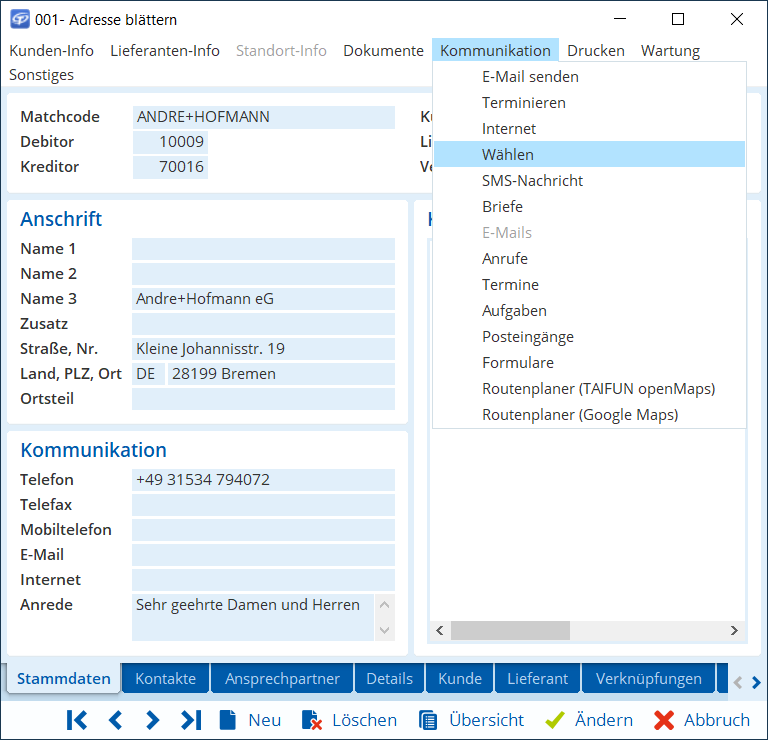Select Routenplaner (Google Maps) menu entry

click(x=580, y=414)
